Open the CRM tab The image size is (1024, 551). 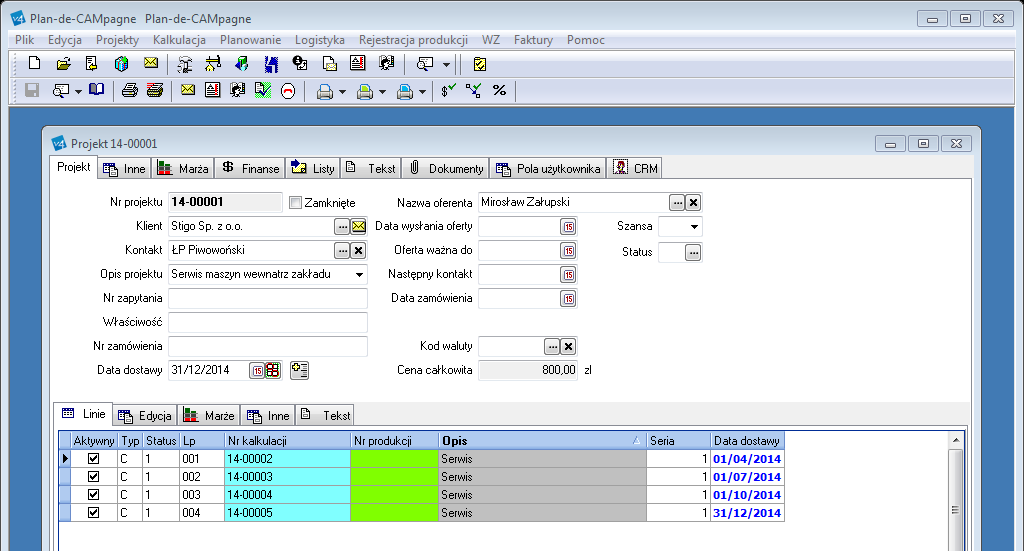(x=635, y=168)
